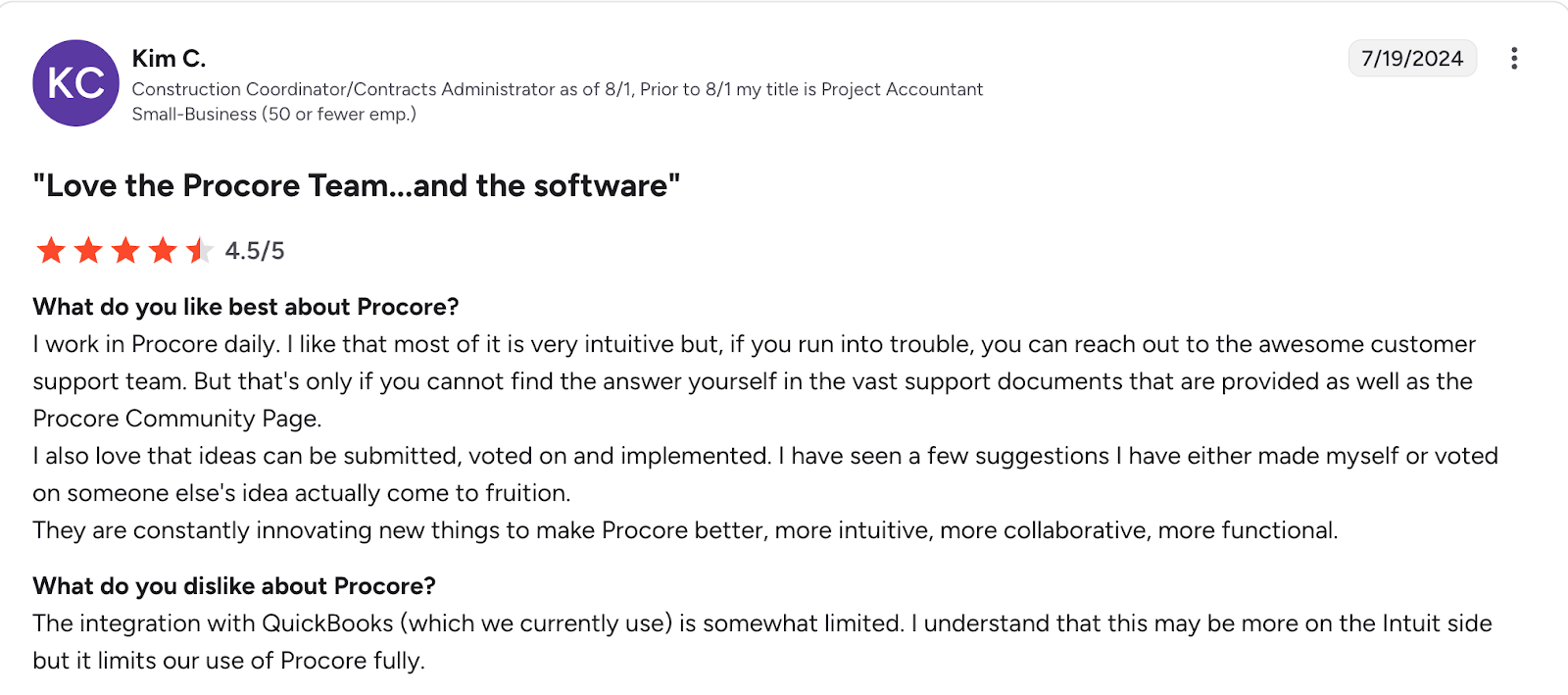Screen dimensions: 1568x695
Task: Collapse the review details via overflow menu
Action: tap(1513, 59)
